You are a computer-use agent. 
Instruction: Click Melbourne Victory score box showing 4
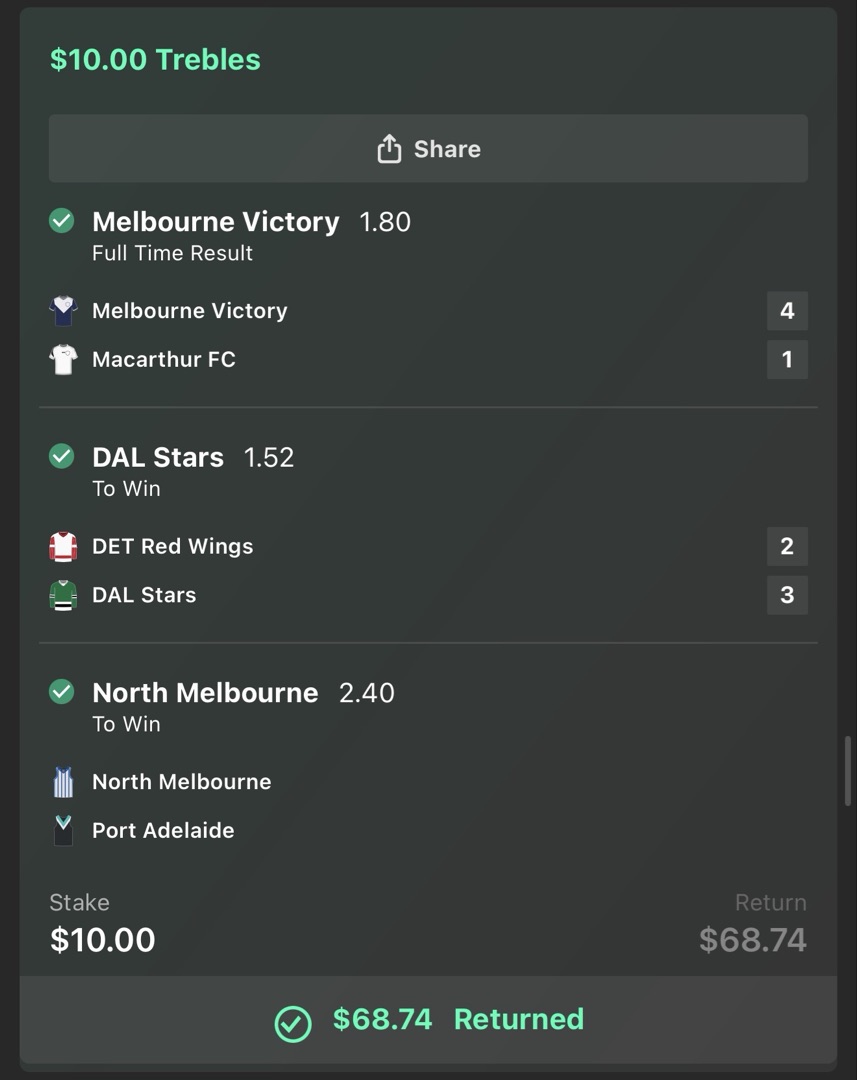(x=787, y=311)
